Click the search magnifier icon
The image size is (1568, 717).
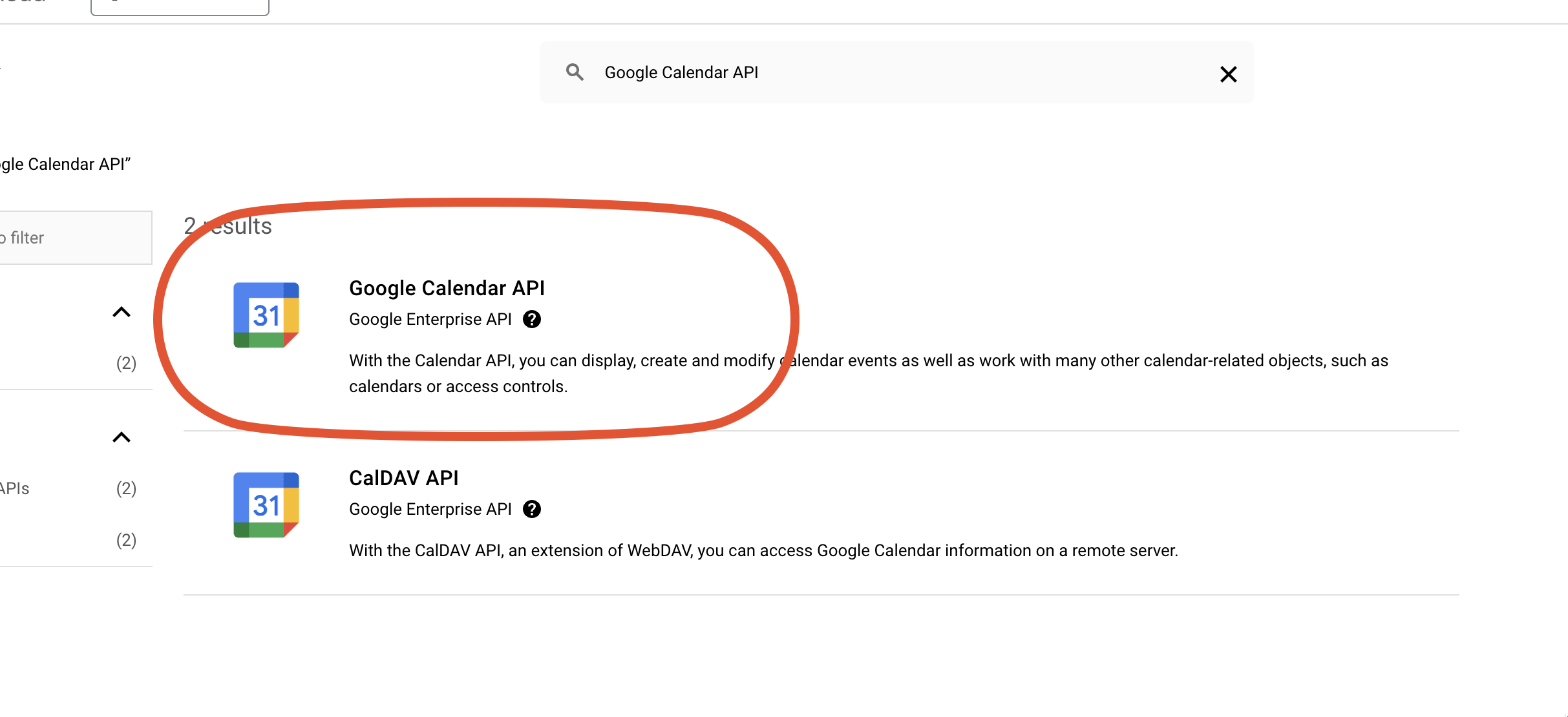(575, 72)
